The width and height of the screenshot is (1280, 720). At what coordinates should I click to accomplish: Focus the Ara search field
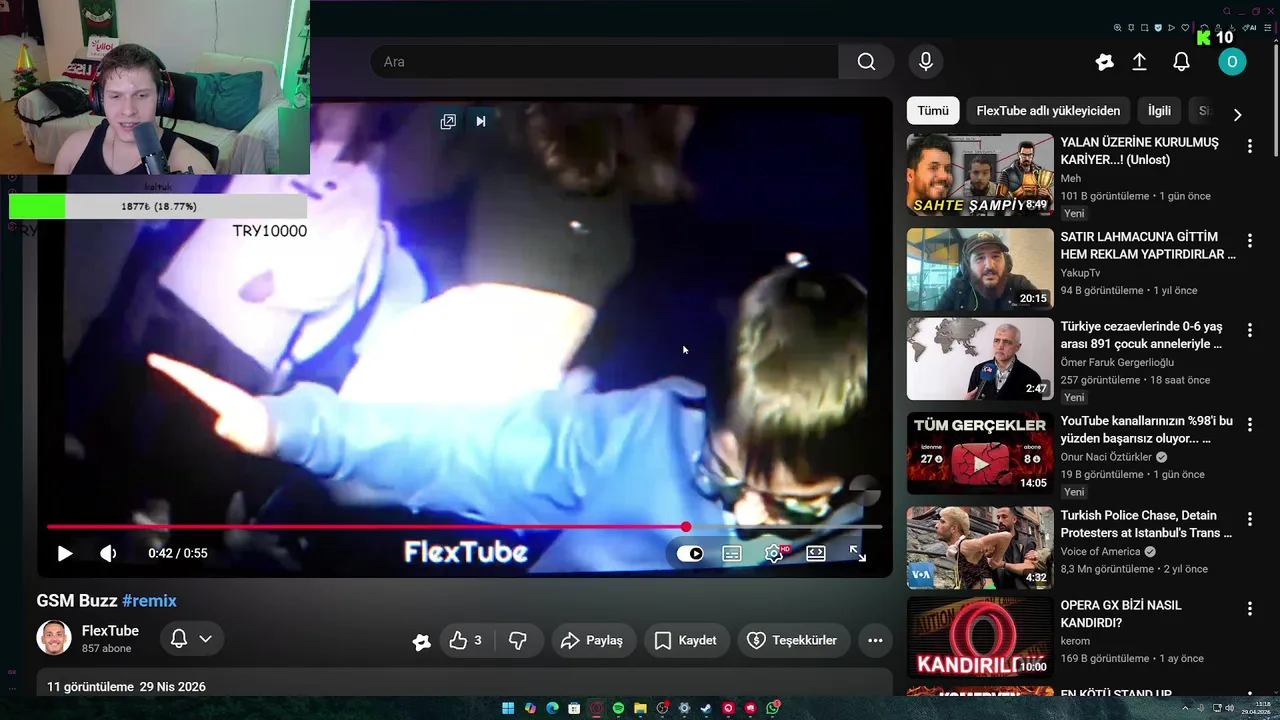point(604,62)
